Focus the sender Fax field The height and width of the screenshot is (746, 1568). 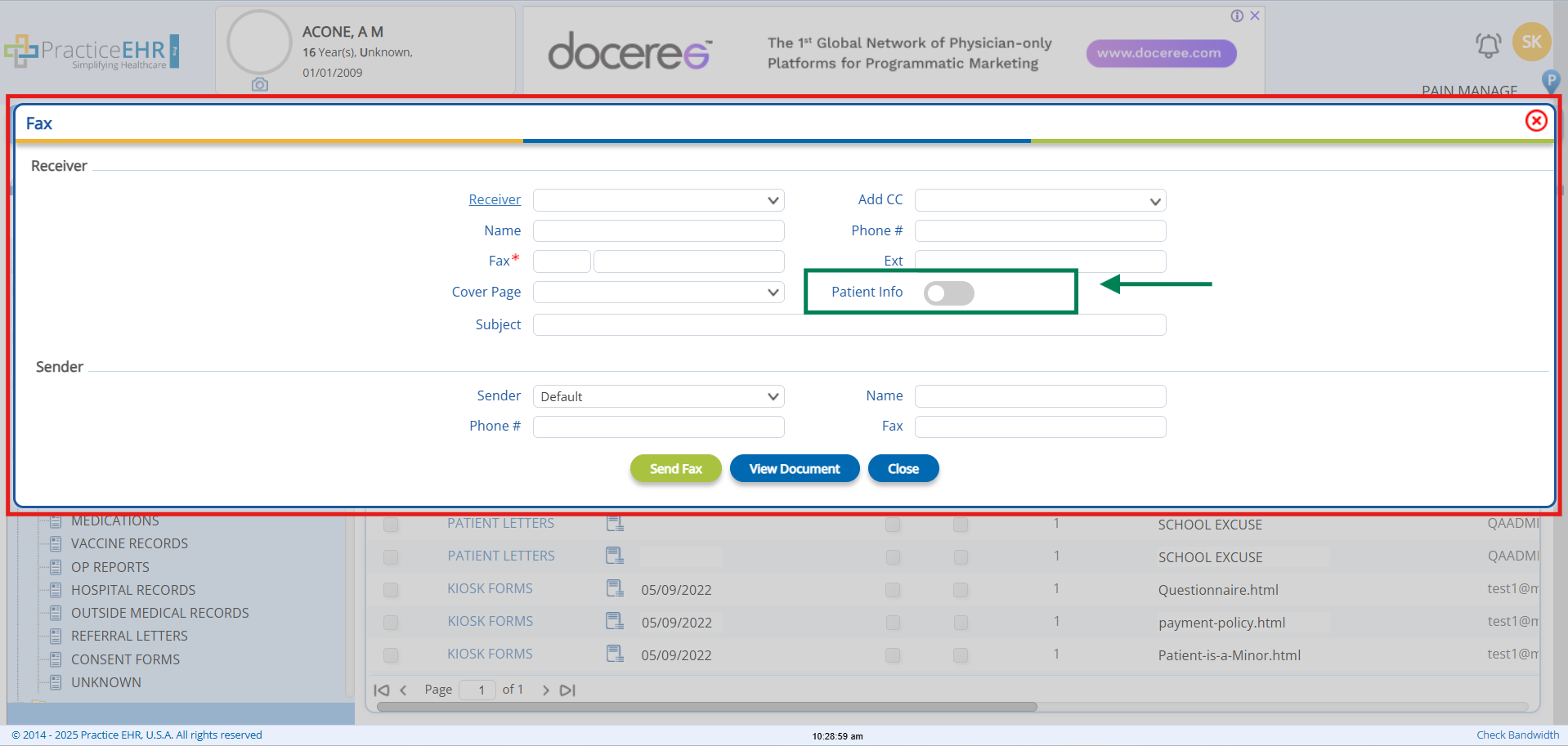[x=1040, y=427]
